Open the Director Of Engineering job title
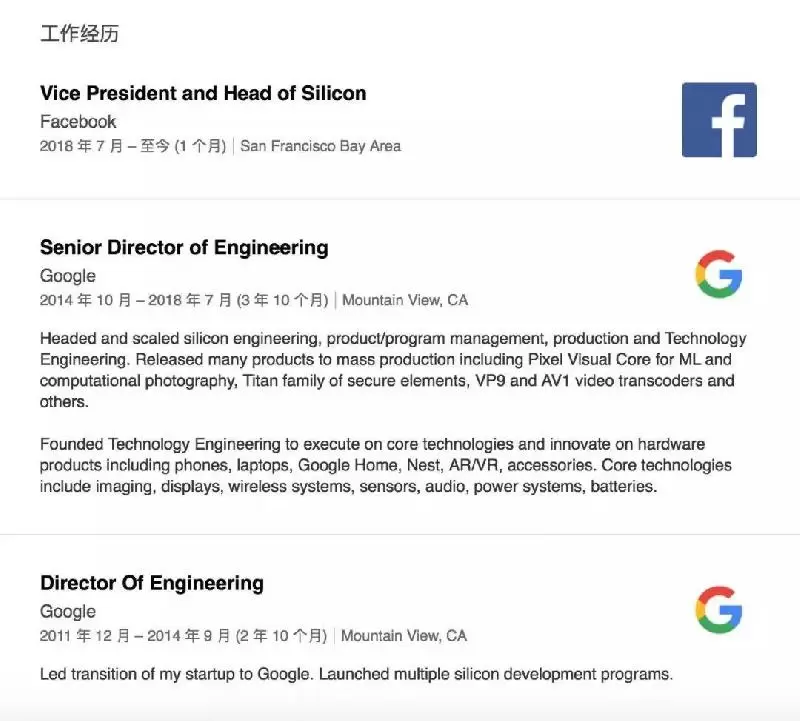 click(x=152, y=583)
